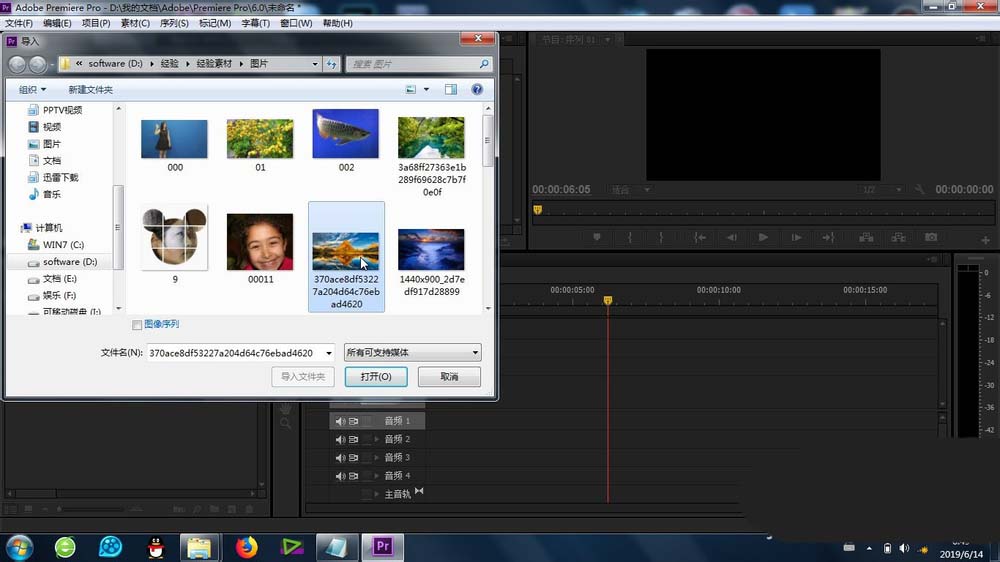Screen dimensions: 1000x562
Task: Click the Forward navigation arrow in the import dialog
Action: (x=38, y=64)
